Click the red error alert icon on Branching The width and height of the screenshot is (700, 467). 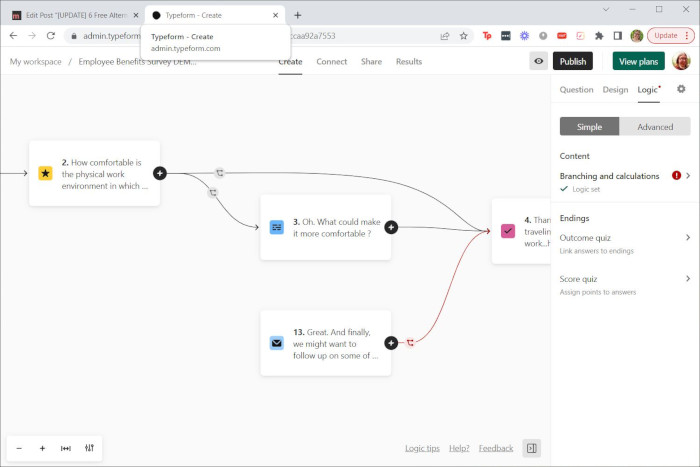coord(676,175)
